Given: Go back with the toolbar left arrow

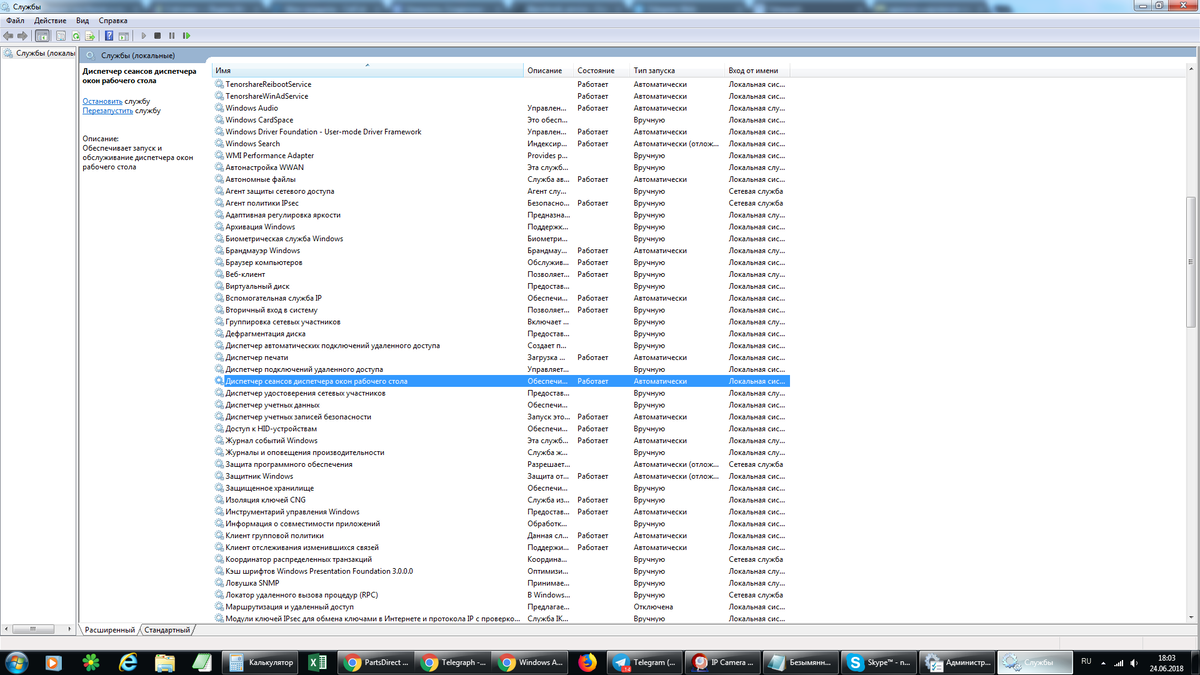Looking at the screenshot, I should click(8, 36).
